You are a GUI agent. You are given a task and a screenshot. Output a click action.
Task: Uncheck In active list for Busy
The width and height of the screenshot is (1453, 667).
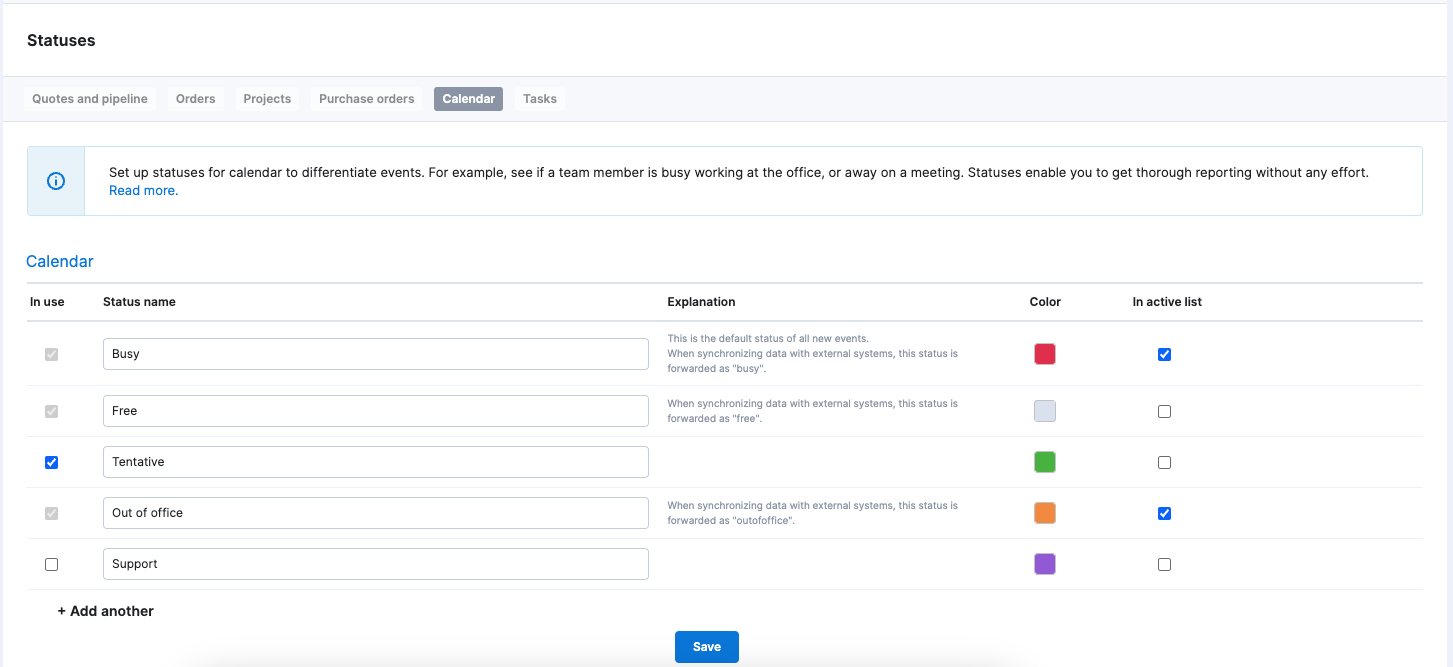point(1164,354)
